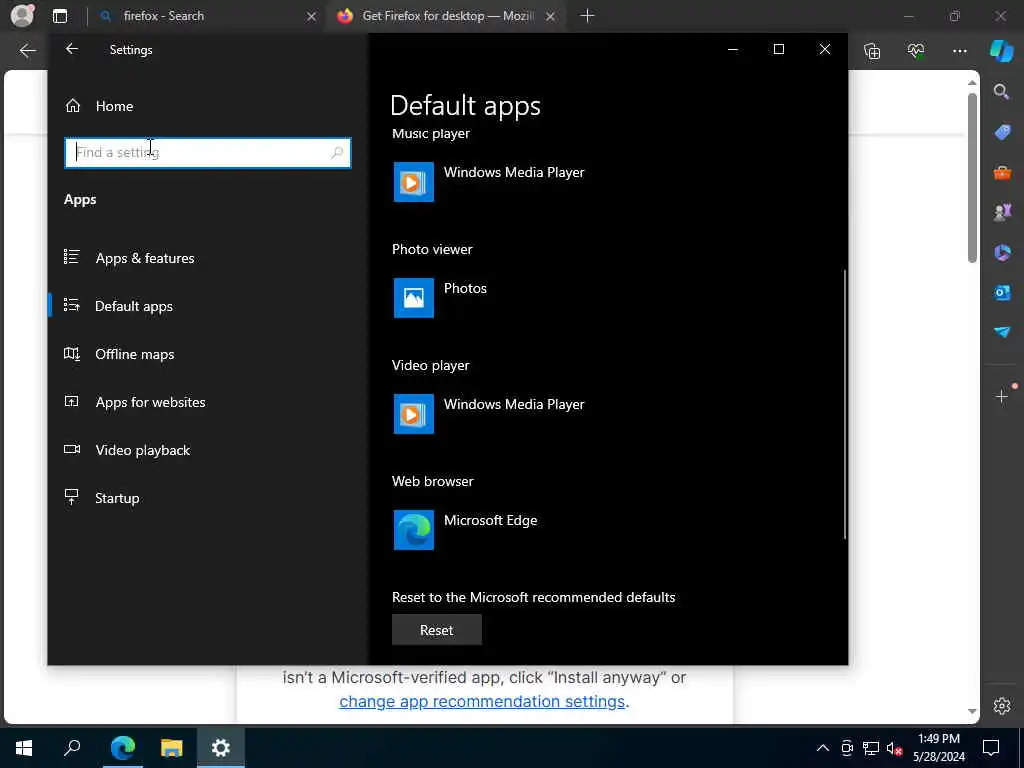1024x768 pixels.
Task: Click the Apps for websites icon
Action: [72, 401]
